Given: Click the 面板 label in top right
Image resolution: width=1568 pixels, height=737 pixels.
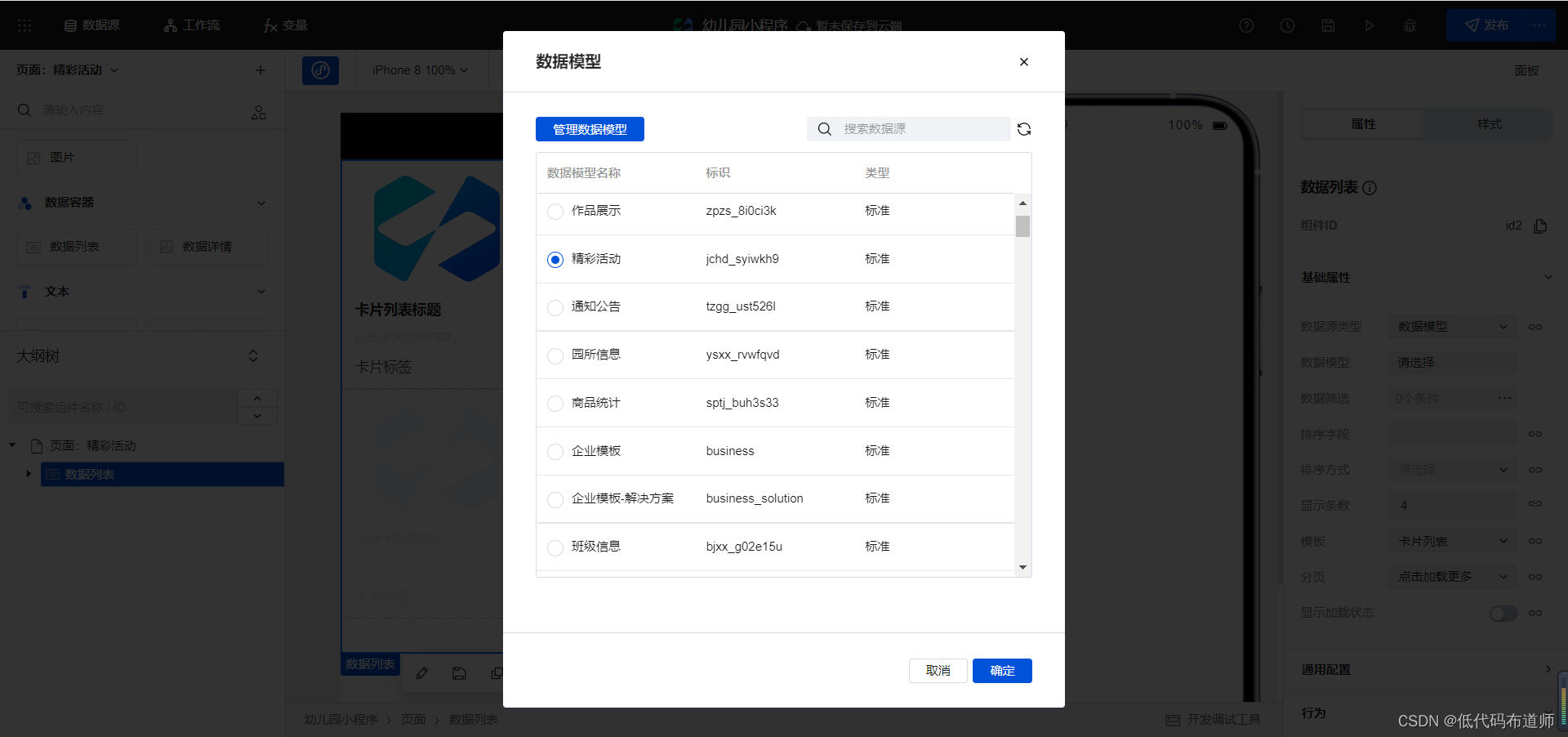Looking at the screenshot, I should click(x=1526, y=71).
